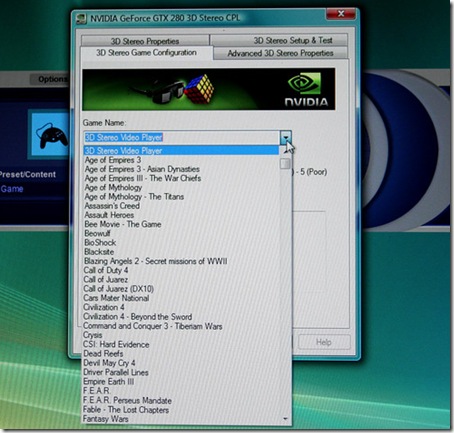Select Empire Earth III

181,382
